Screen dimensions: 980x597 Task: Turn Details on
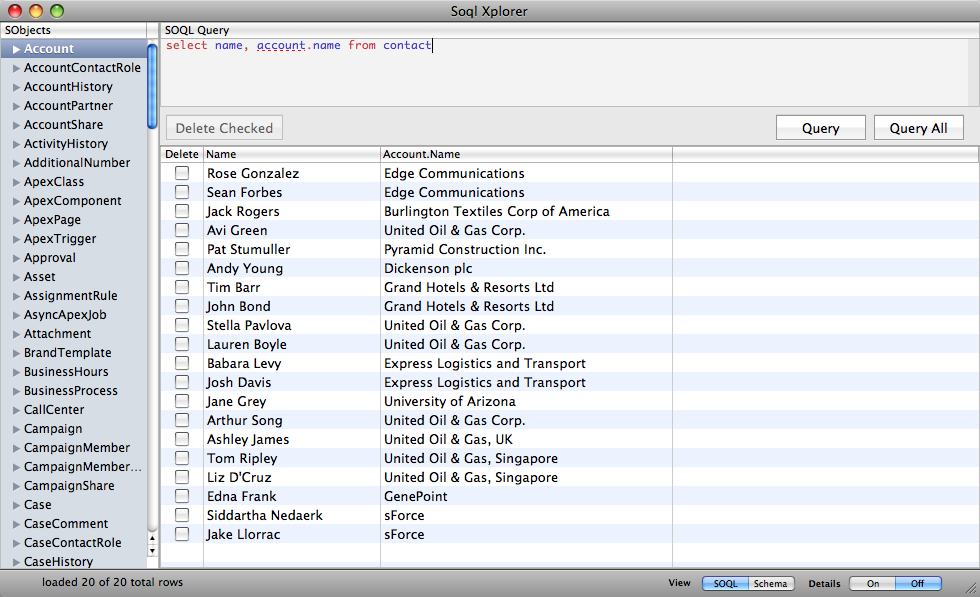(x=872, y=583)
